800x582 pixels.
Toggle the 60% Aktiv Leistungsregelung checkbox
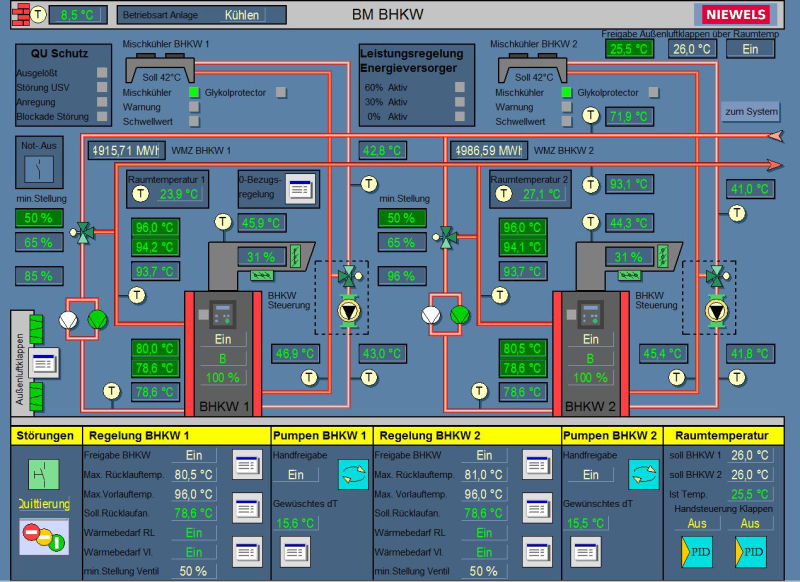[x=460, y=87]
